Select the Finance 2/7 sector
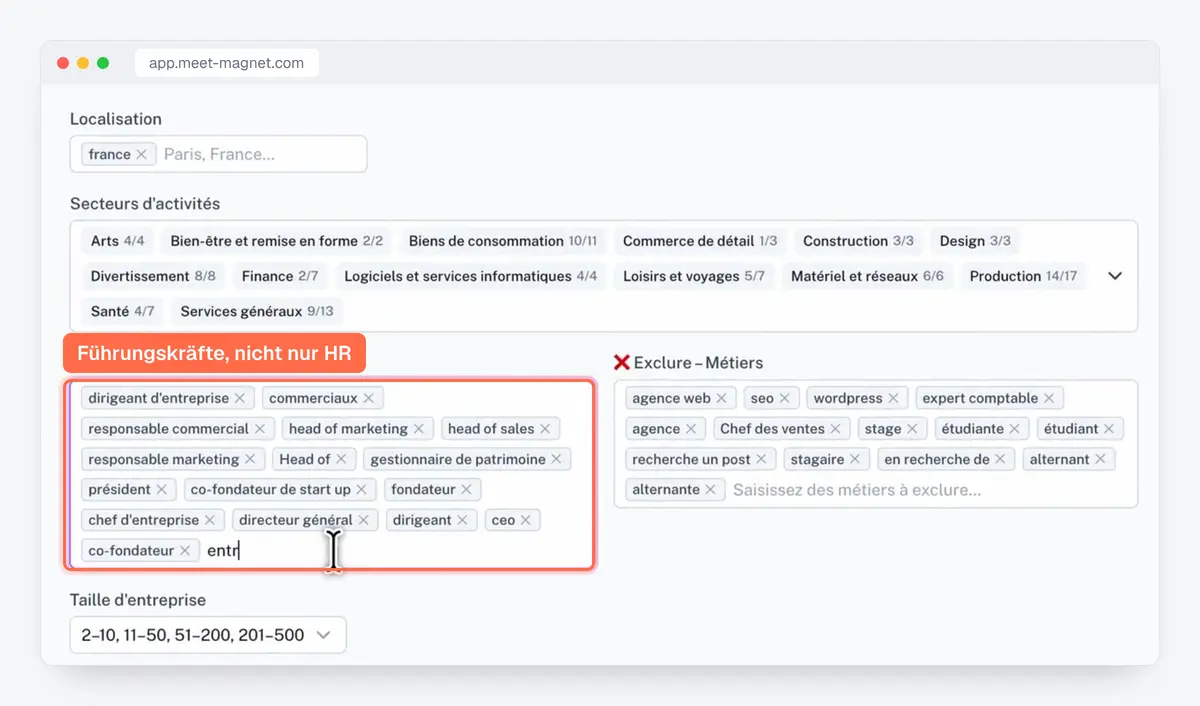 (280, 276)
